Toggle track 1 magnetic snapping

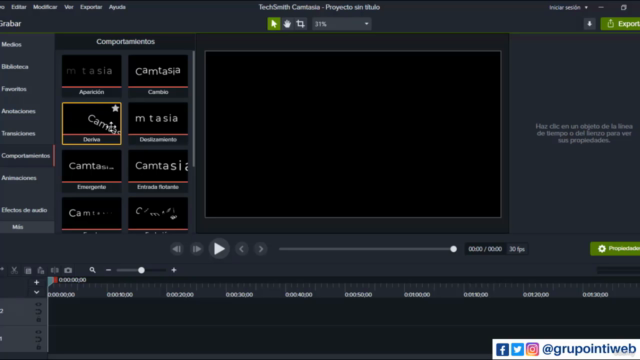pos(38,340)
